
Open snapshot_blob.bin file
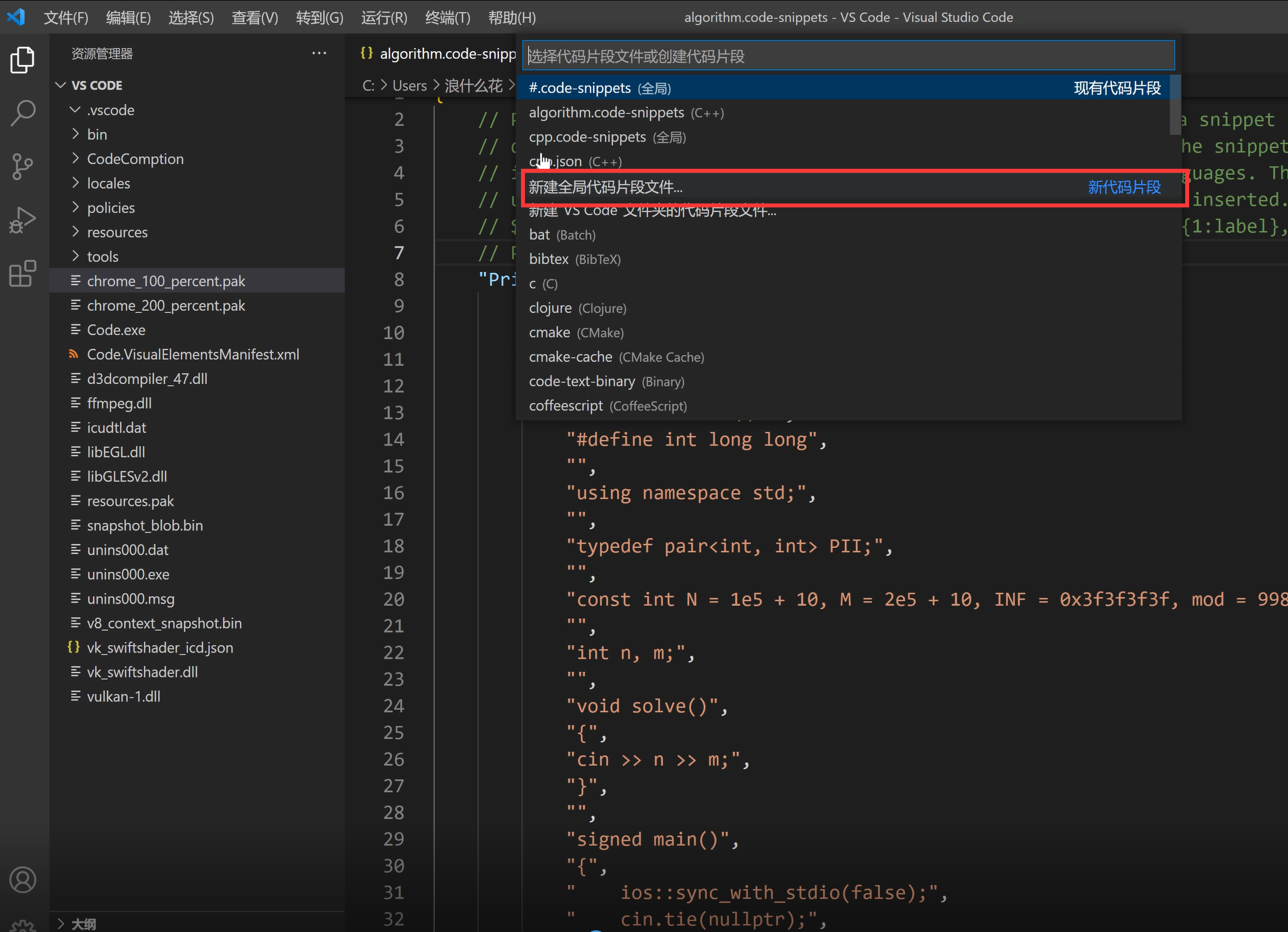(197, 525)
